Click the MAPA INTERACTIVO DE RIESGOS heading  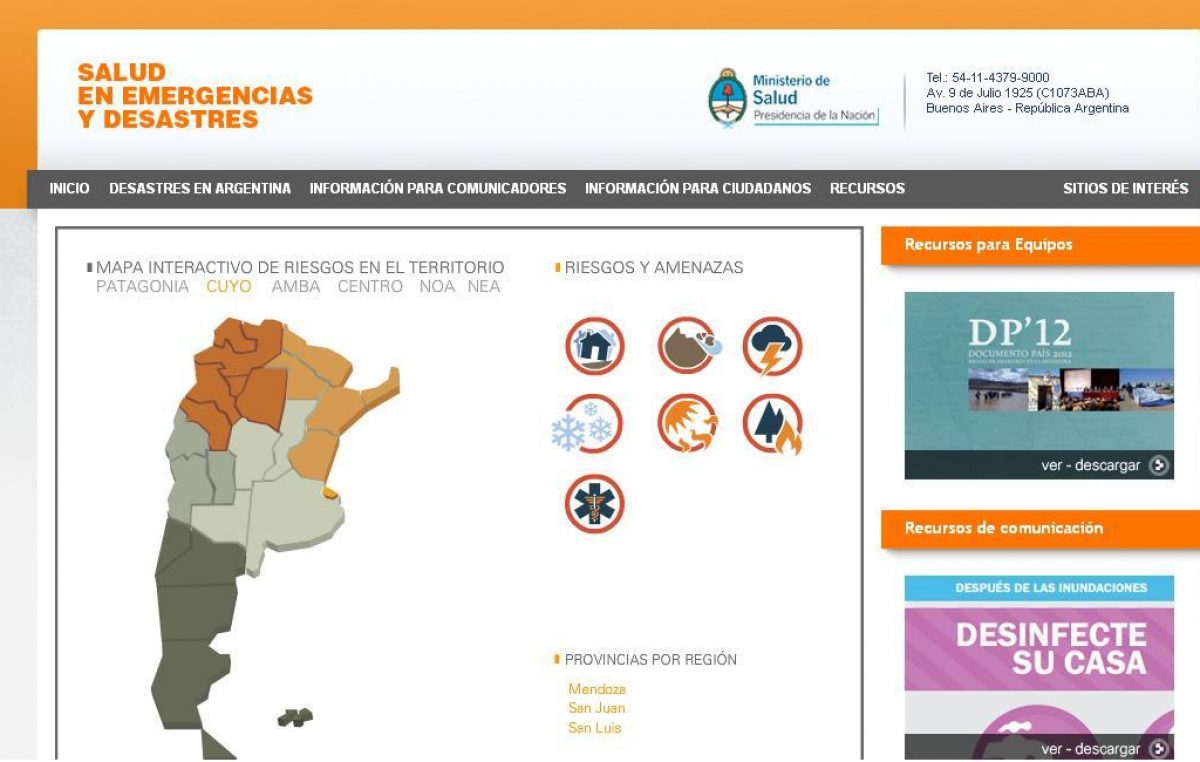[300, 268]
